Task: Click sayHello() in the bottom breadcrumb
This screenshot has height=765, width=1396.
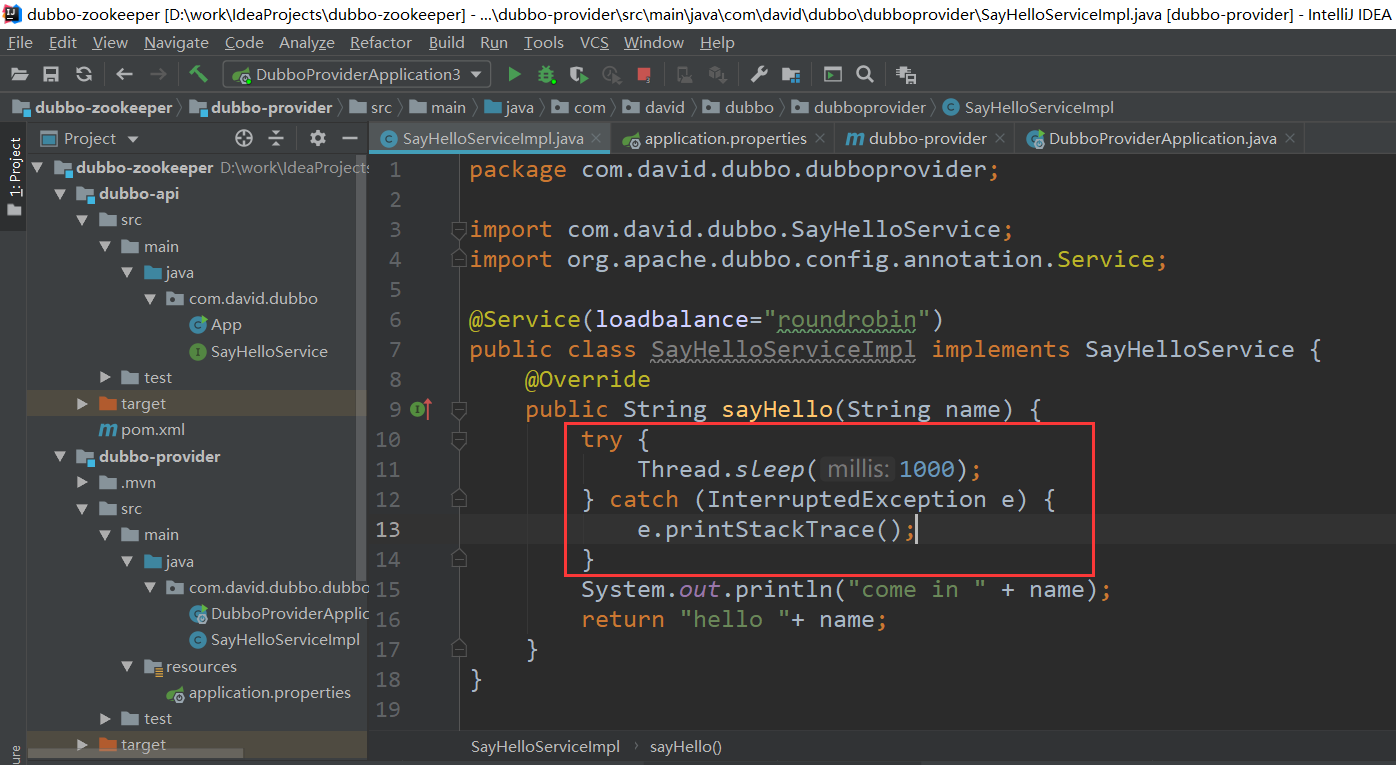Action: pyautogui.click(x=686, y=746)
